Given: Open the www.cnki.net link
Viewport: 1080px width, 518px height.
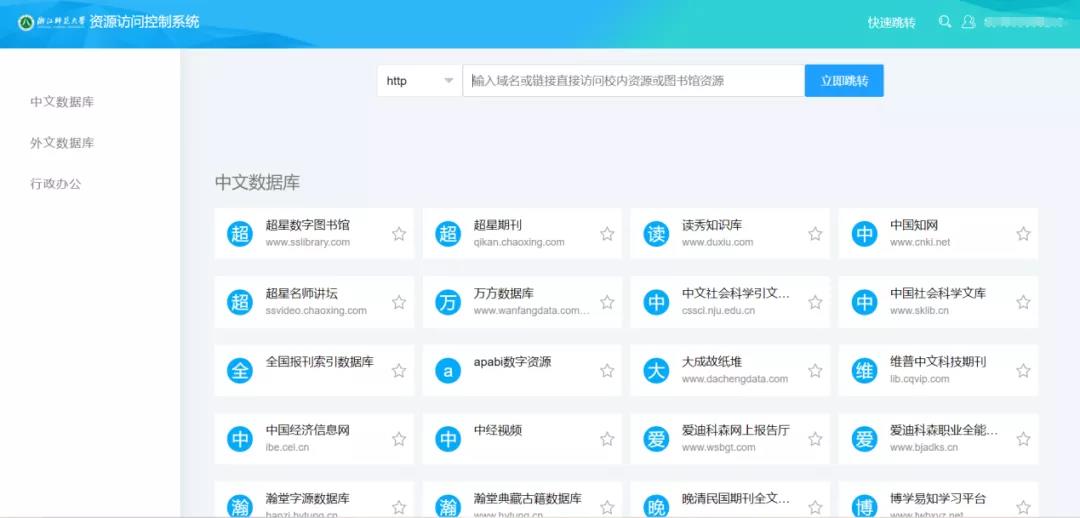Looking at the screenshot, I should [920, 242].
